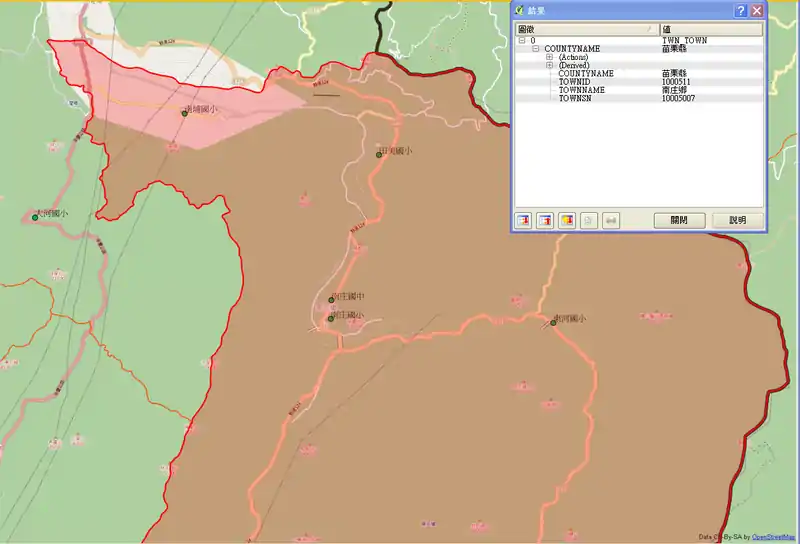Collapse the COUNTYNAME feature node
Screen dimensions: 800x544
(x=536, y=49)
